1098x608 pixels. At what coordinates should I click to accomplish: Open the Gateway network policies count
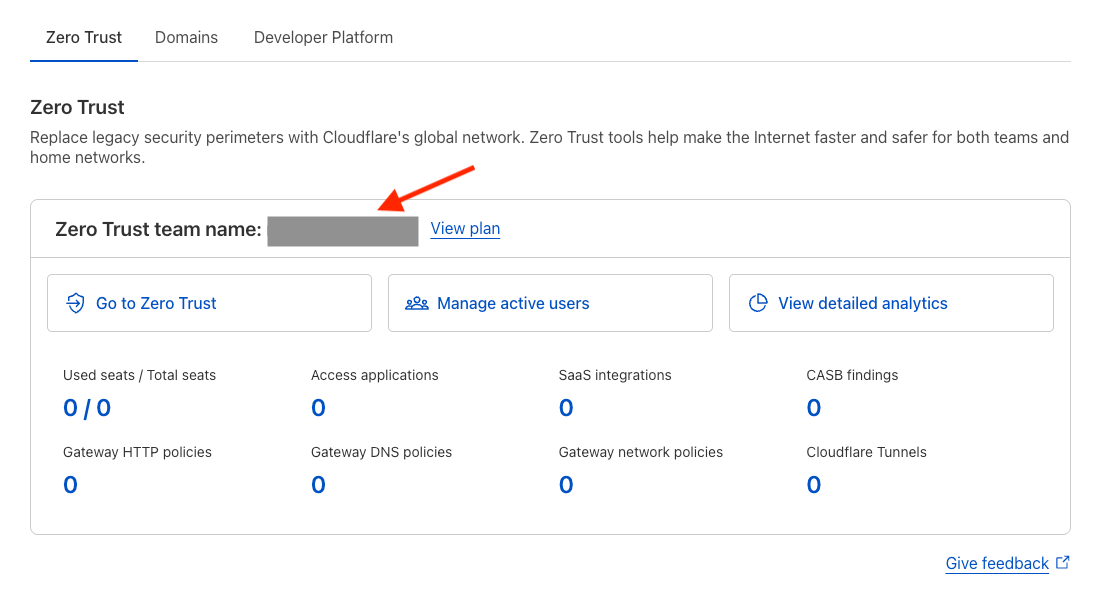coord(566,485)
